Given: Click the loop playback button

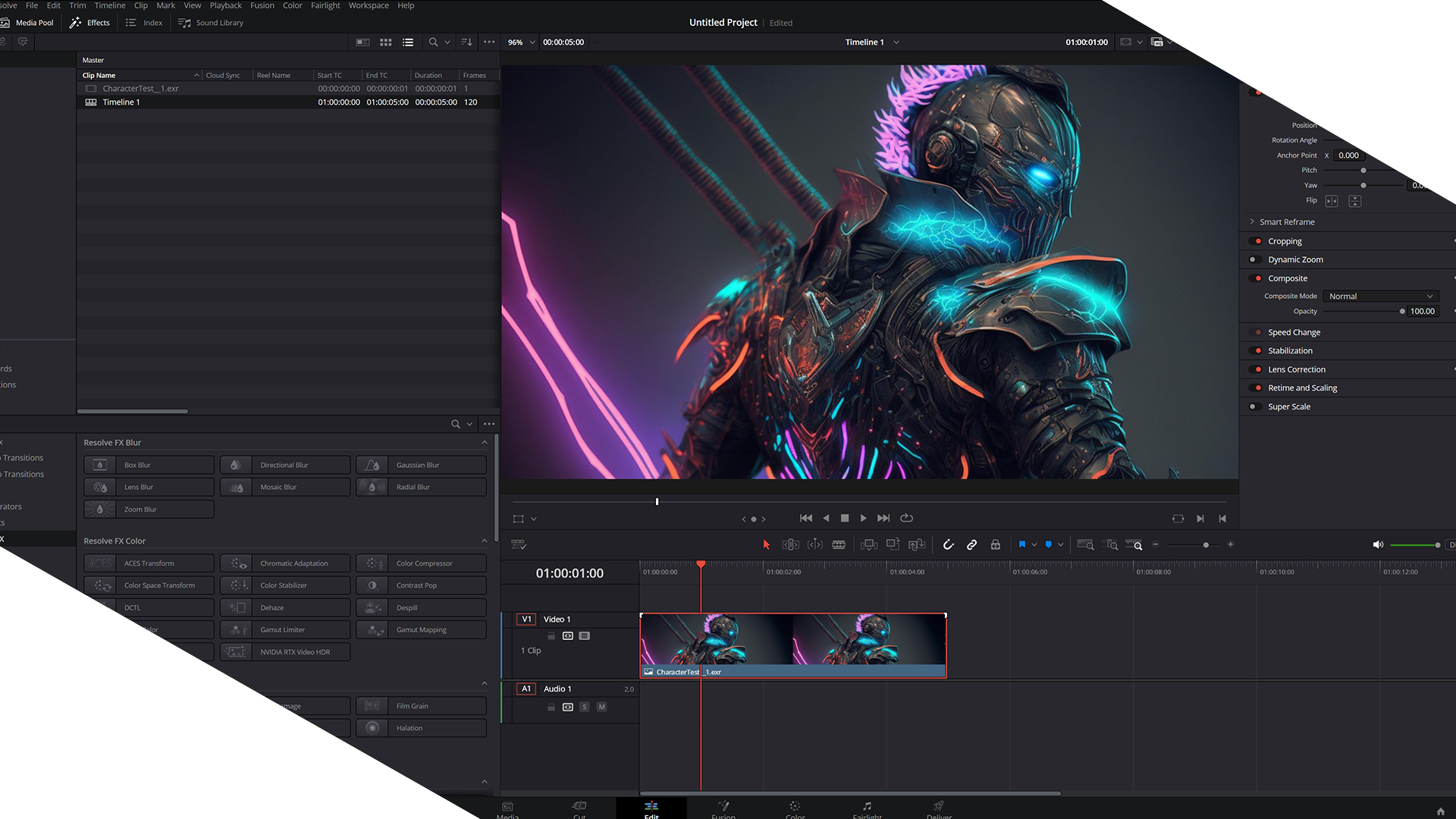Looking at the screenshot, I should (x=906, y=518).
